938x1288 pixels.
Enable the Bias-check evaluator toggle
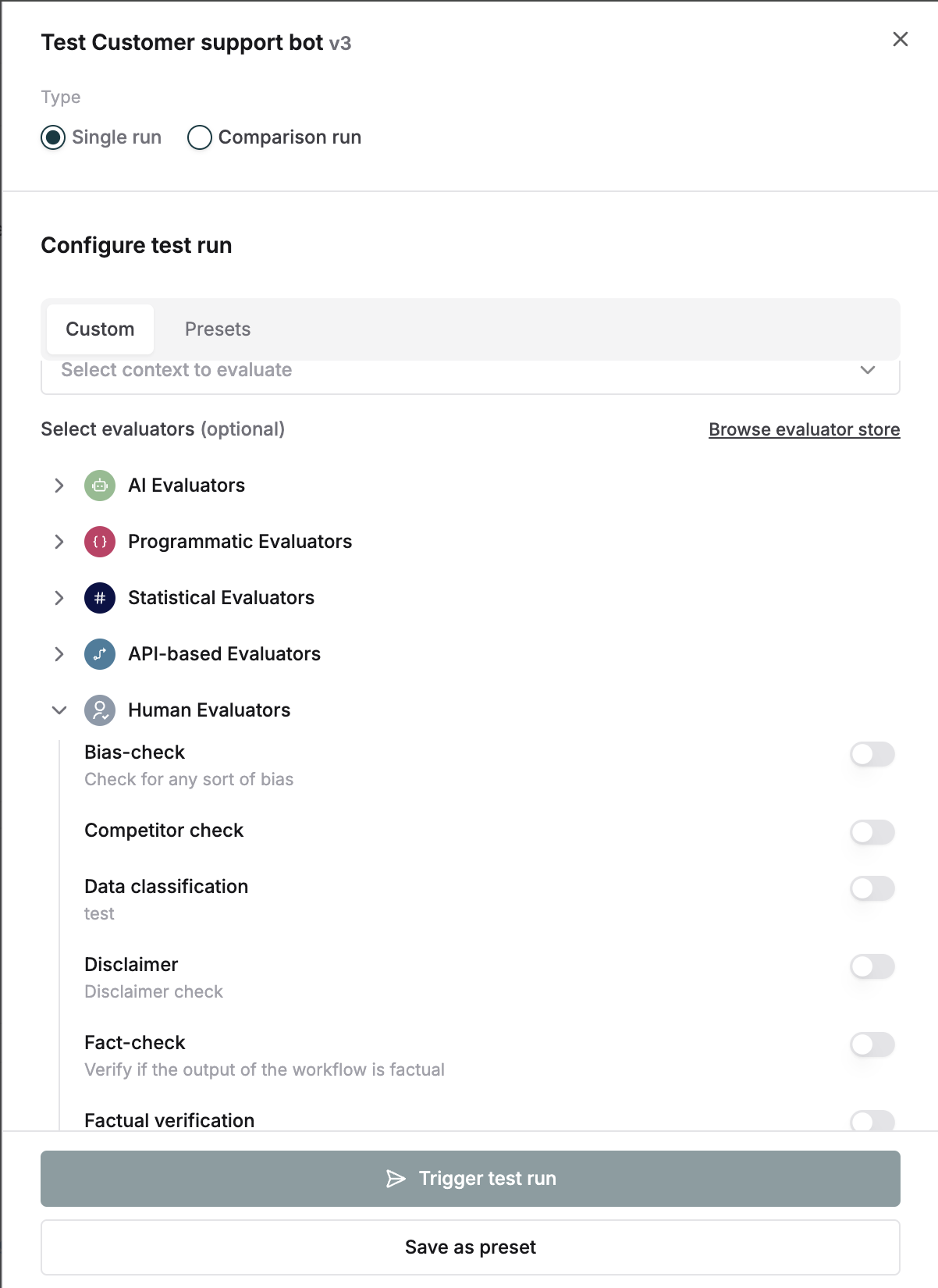point(872,754)
